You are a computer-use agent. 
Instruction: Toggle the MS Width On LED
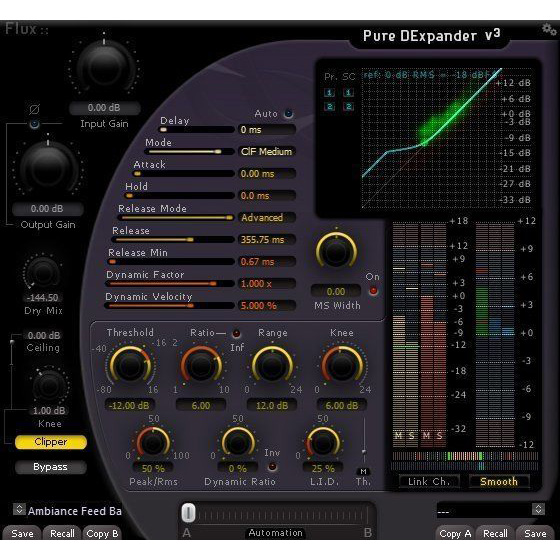point(373,291)
